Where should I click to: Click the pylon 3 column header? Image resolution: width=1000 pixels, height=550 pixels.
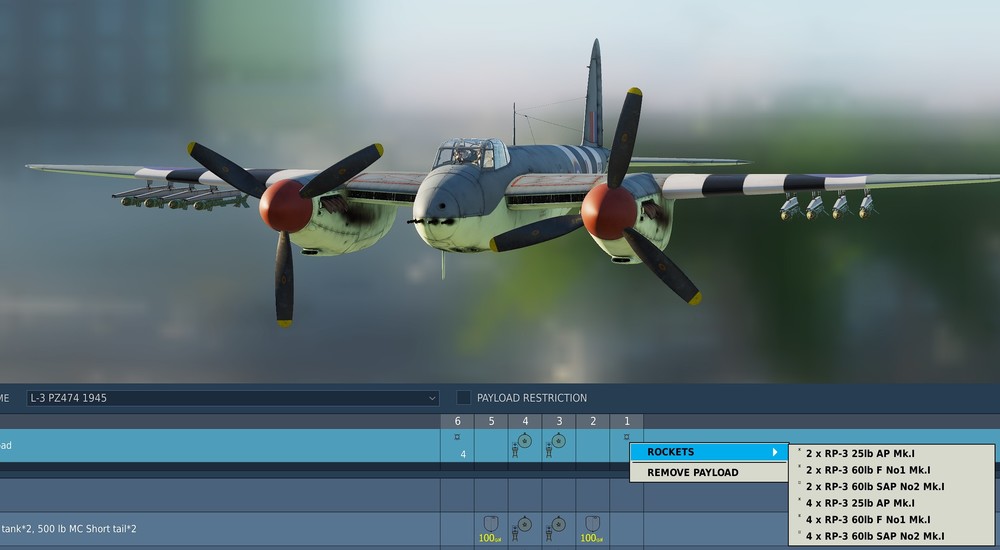tap(559, 421)
